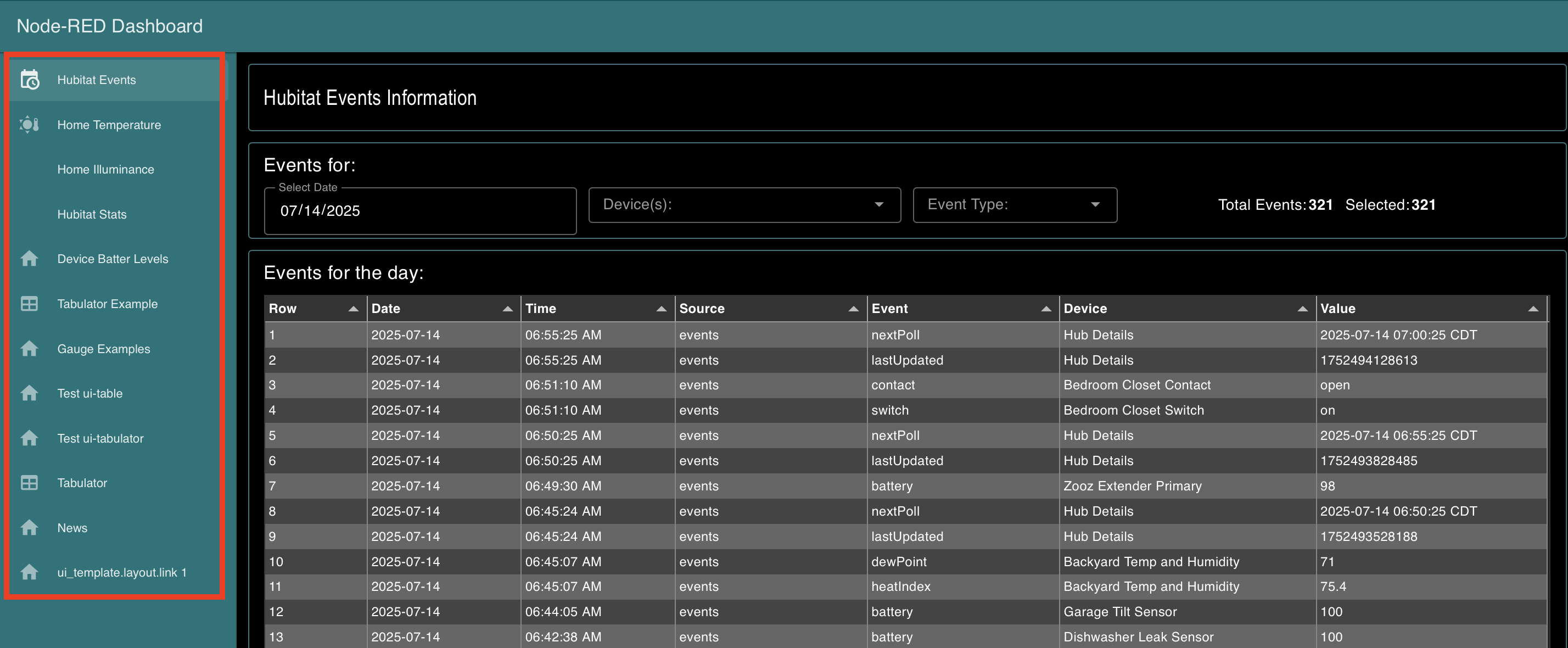Open Device Batter Levels page
The image size is (1568, 648).
coord(114,259)
